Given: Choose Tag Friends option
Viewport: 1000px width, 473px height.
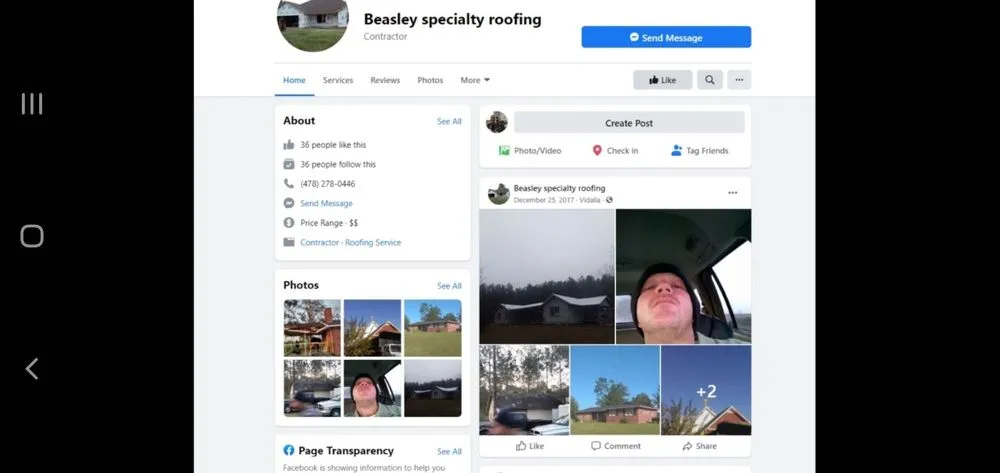Looking at the screenshot, I should point(700,150).
